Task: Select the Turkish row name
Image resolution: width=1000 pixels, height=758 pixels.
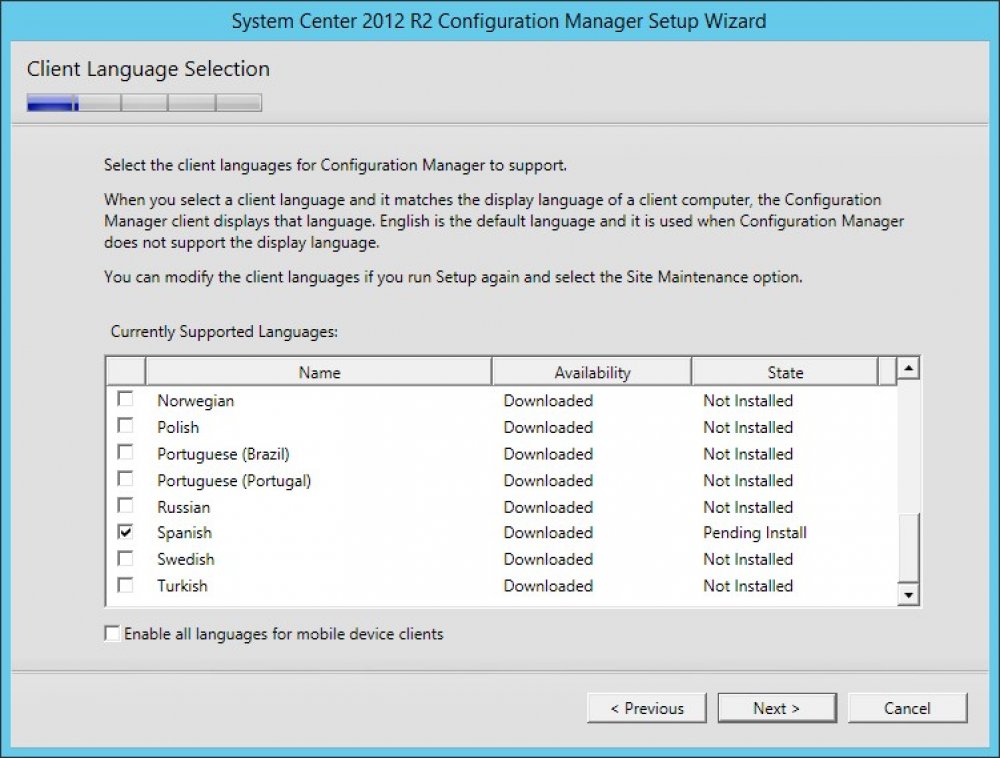Action: click(x=182, y=586)
